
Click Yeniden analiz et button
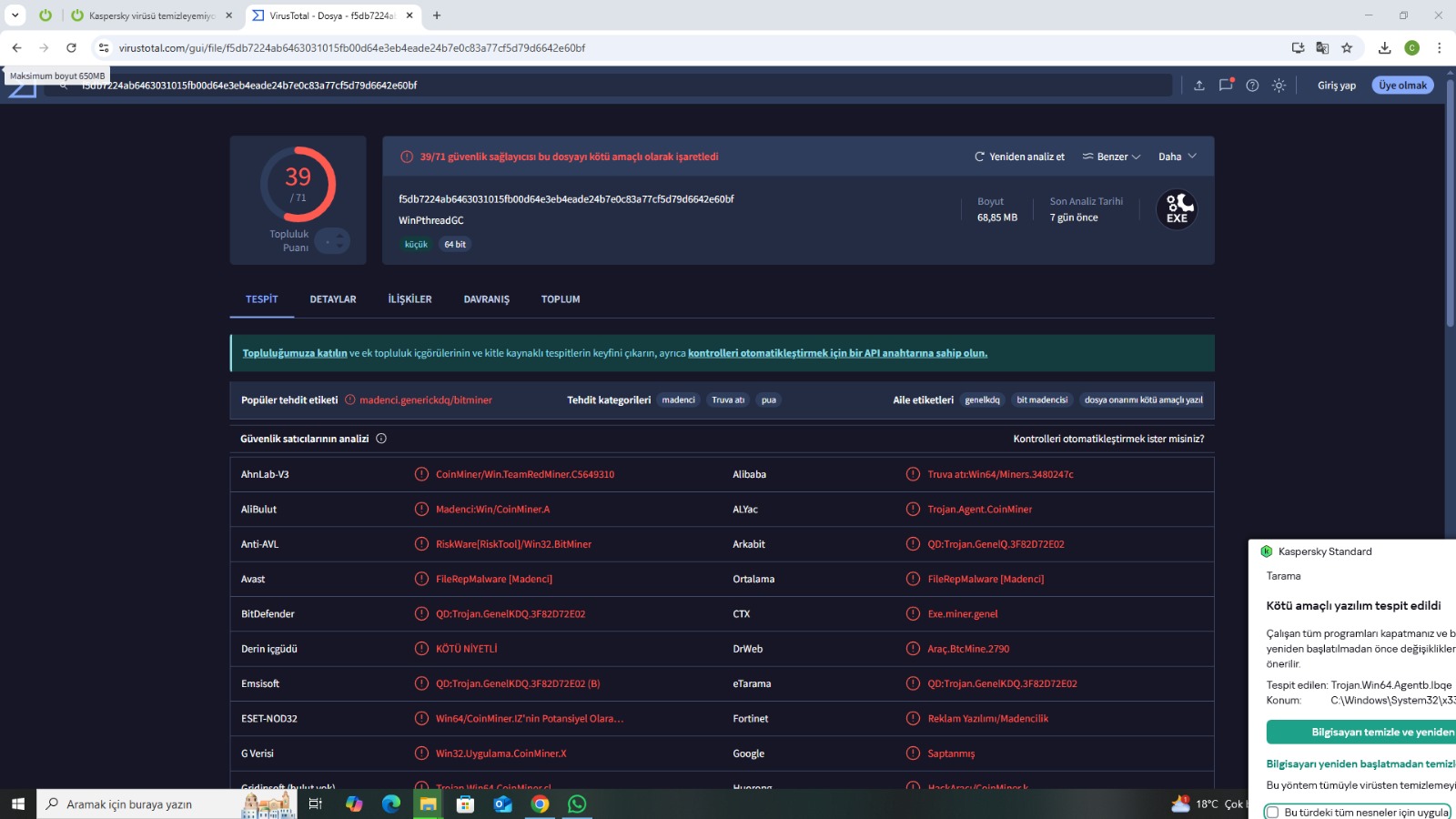(x=1019, y=157)
